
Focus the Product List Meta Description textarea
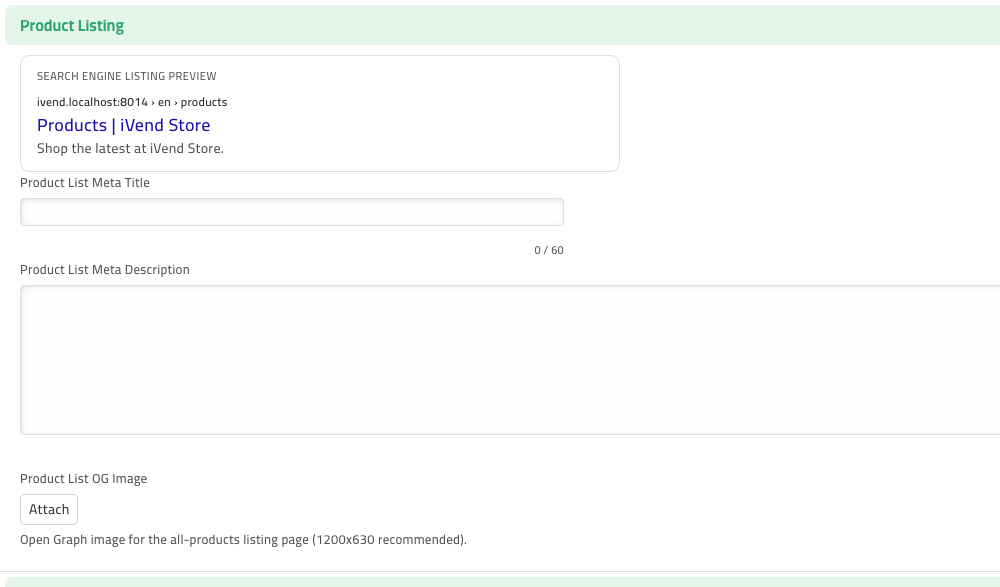510,360
